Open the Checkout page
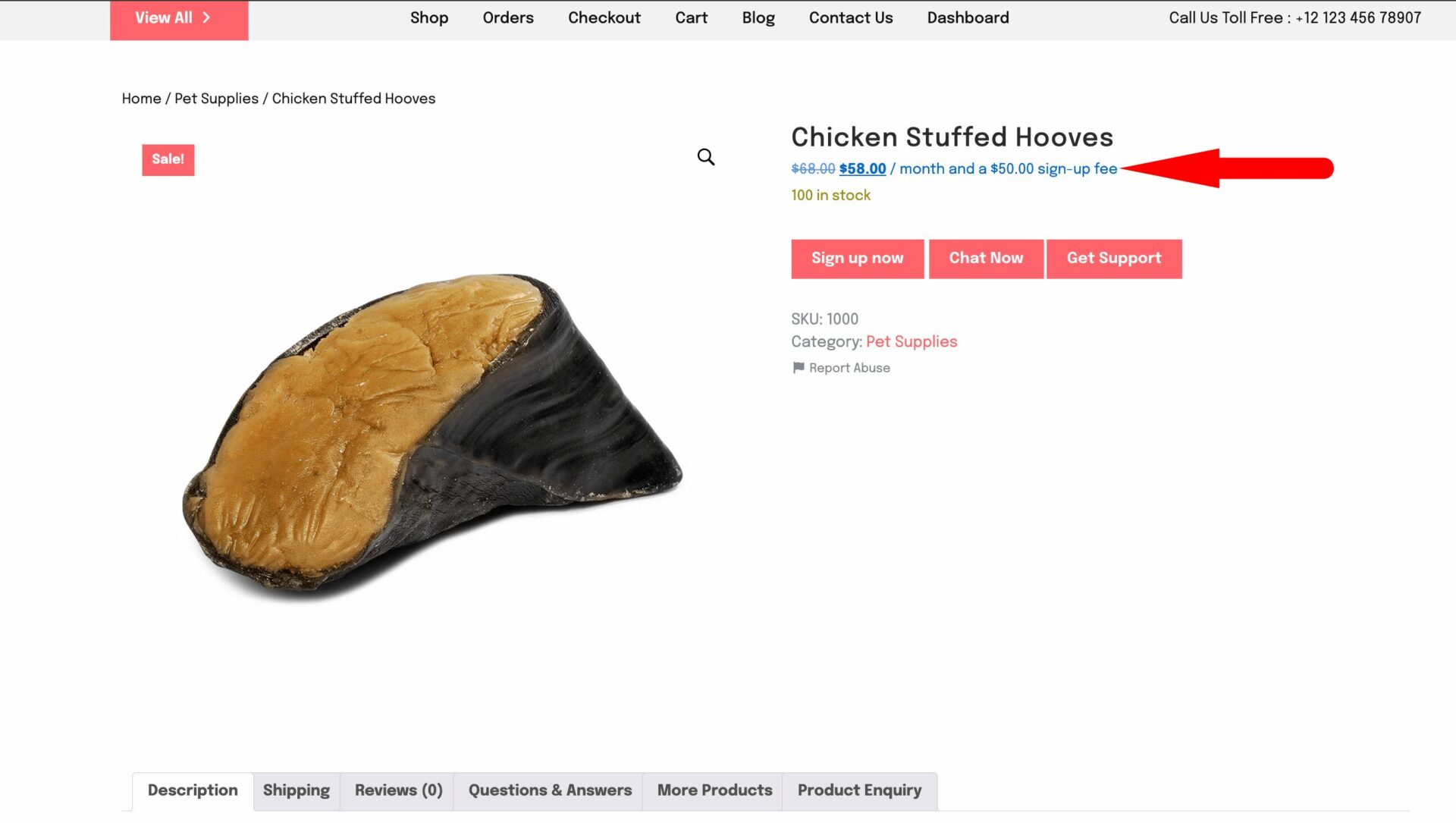This screenshot has width=1456, height=823. tap(604, 18)
